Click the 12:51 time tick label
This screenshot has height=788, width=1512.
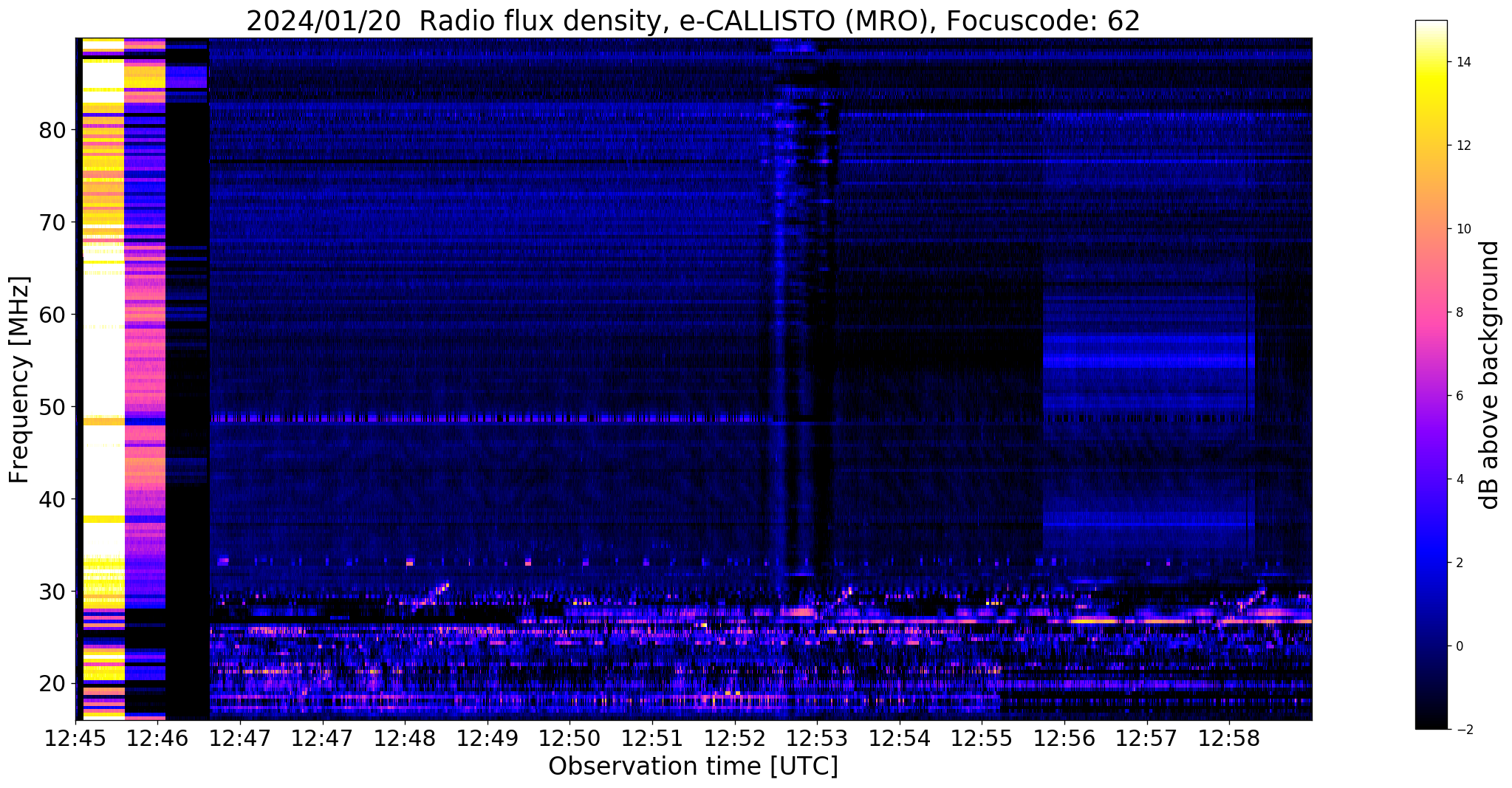tap(652, 739)
